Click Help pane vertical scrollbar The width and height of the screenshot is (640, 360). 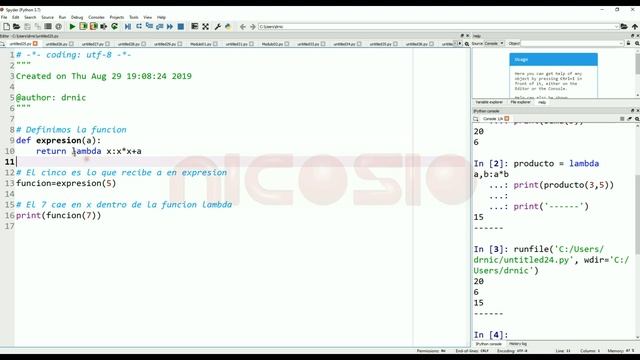(638, 64)
